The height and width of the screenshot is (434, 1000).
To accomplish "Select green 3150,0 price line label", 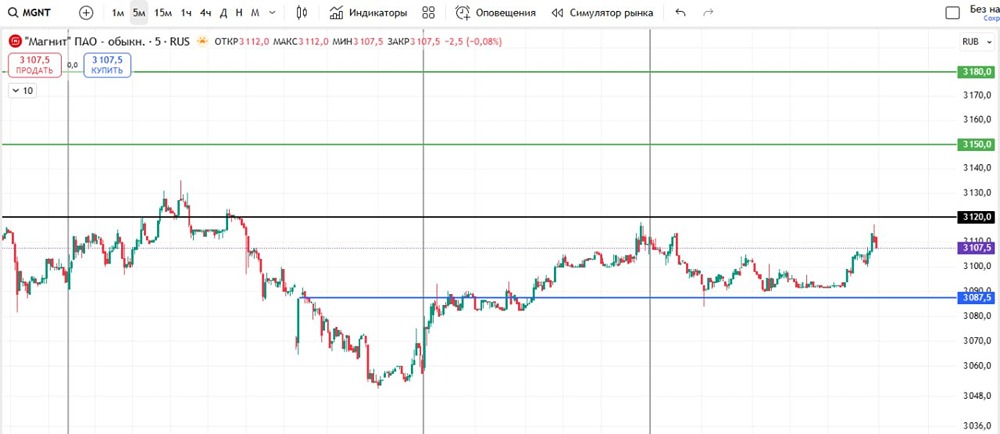I will (977, 144).
